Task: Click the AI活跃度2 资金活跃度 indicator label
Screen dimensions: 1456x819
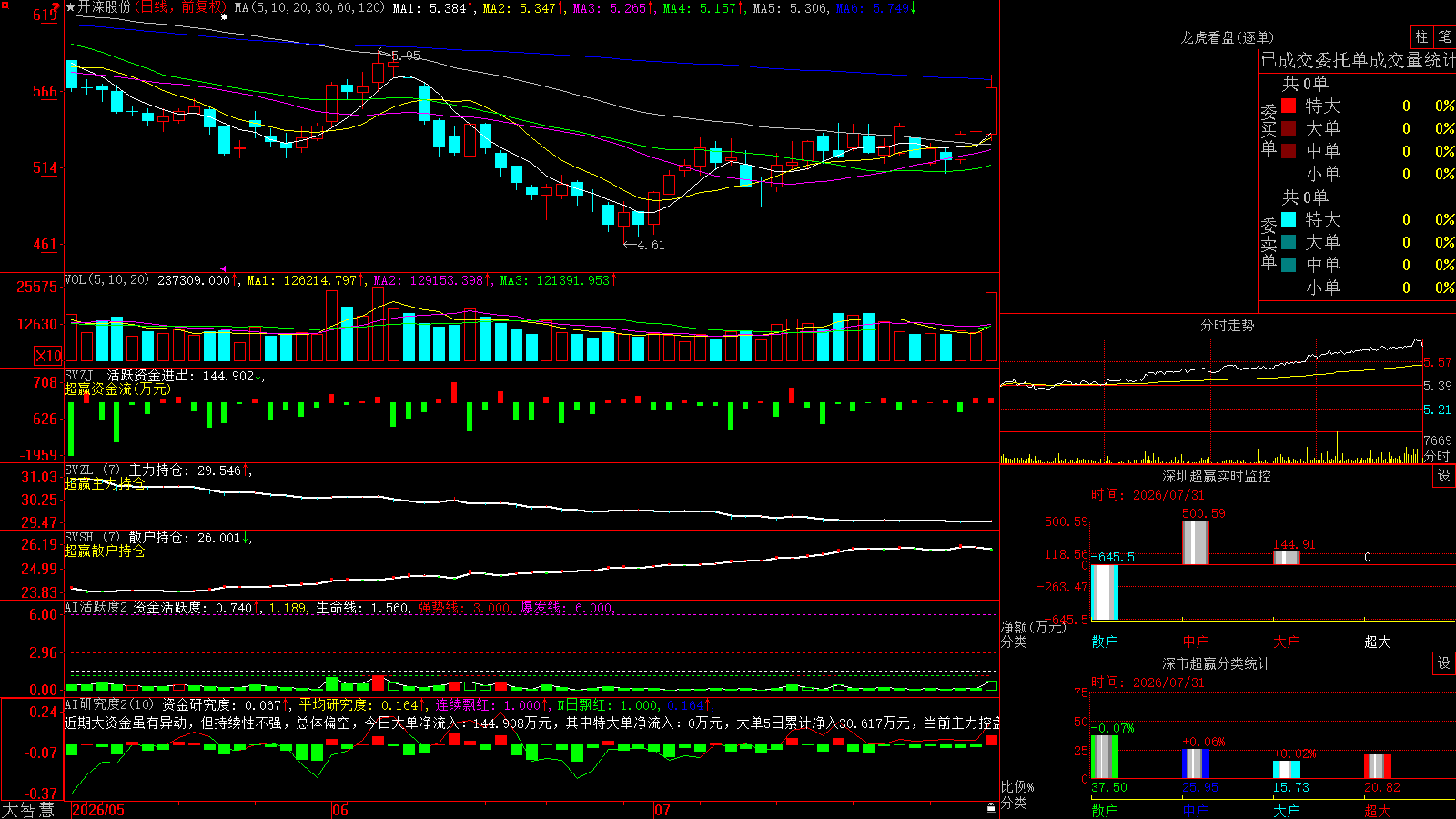Action: [x=136, y=607]
